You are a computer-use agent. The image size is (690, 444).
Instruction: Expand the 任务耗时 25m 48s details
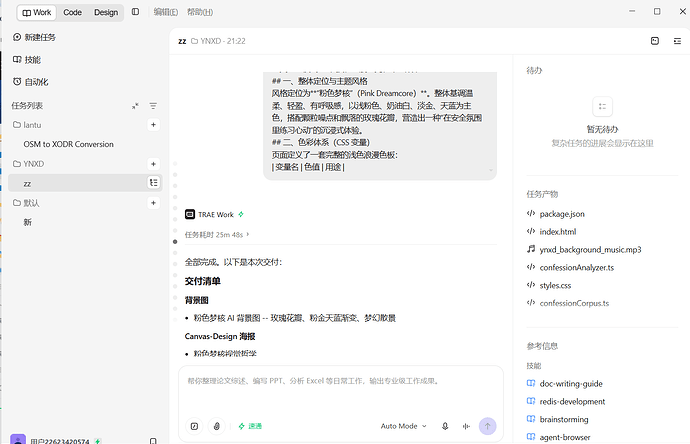point(217,235)
